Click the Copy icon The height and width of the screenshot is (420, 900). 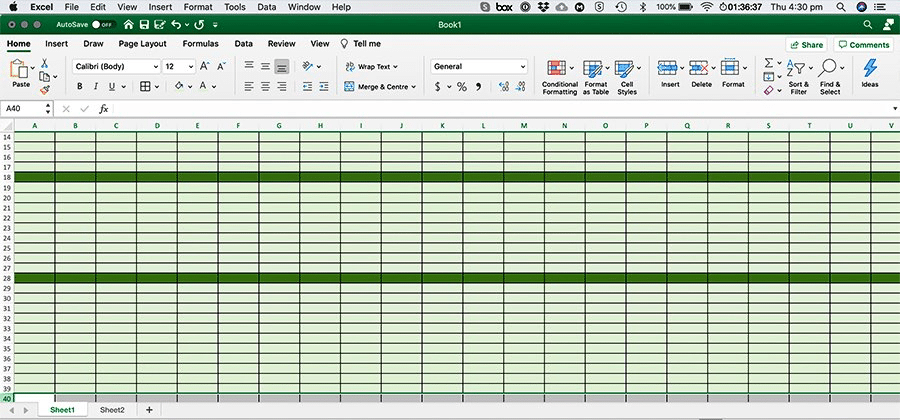[44, 76]
